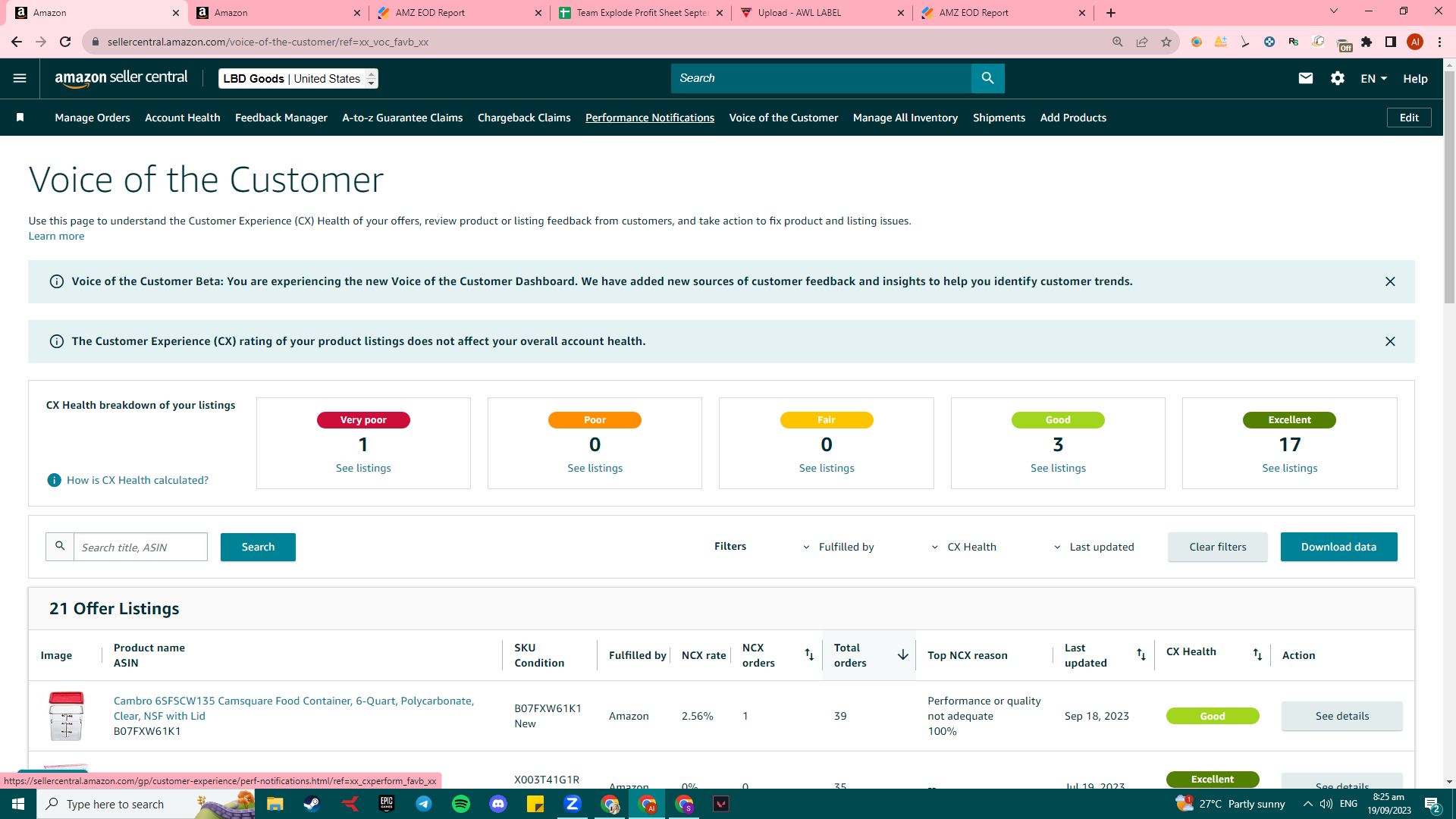
Task: Open Steam from the taskbar
Action: tap(312, 804)
